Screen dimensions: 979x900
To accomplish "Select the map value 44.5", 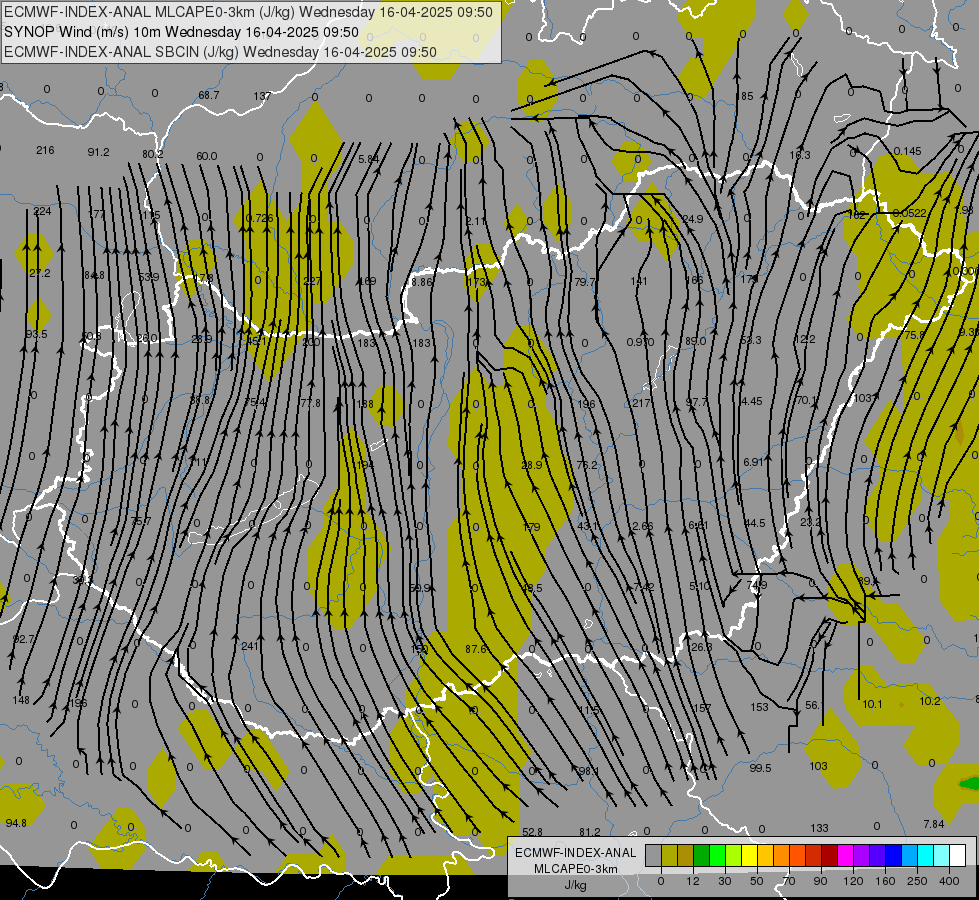I will (x=754, y=523).
